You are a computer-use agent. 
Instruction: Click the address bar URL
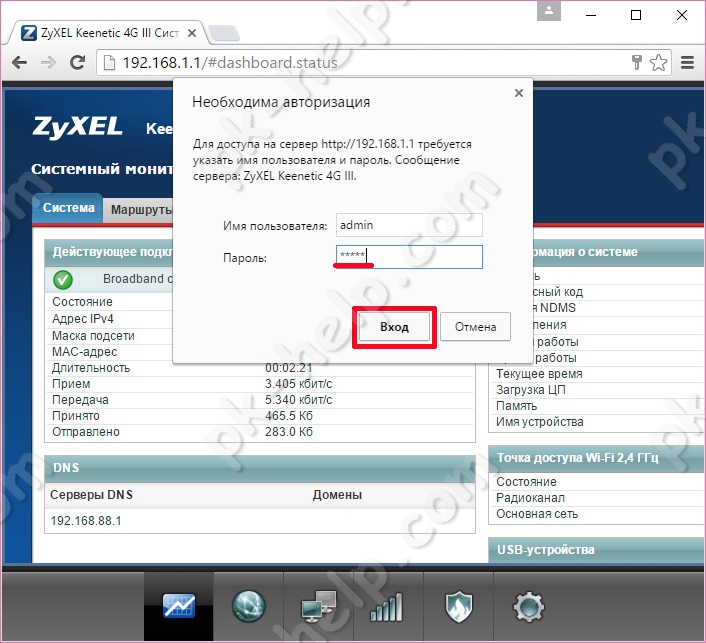point(230,63)
